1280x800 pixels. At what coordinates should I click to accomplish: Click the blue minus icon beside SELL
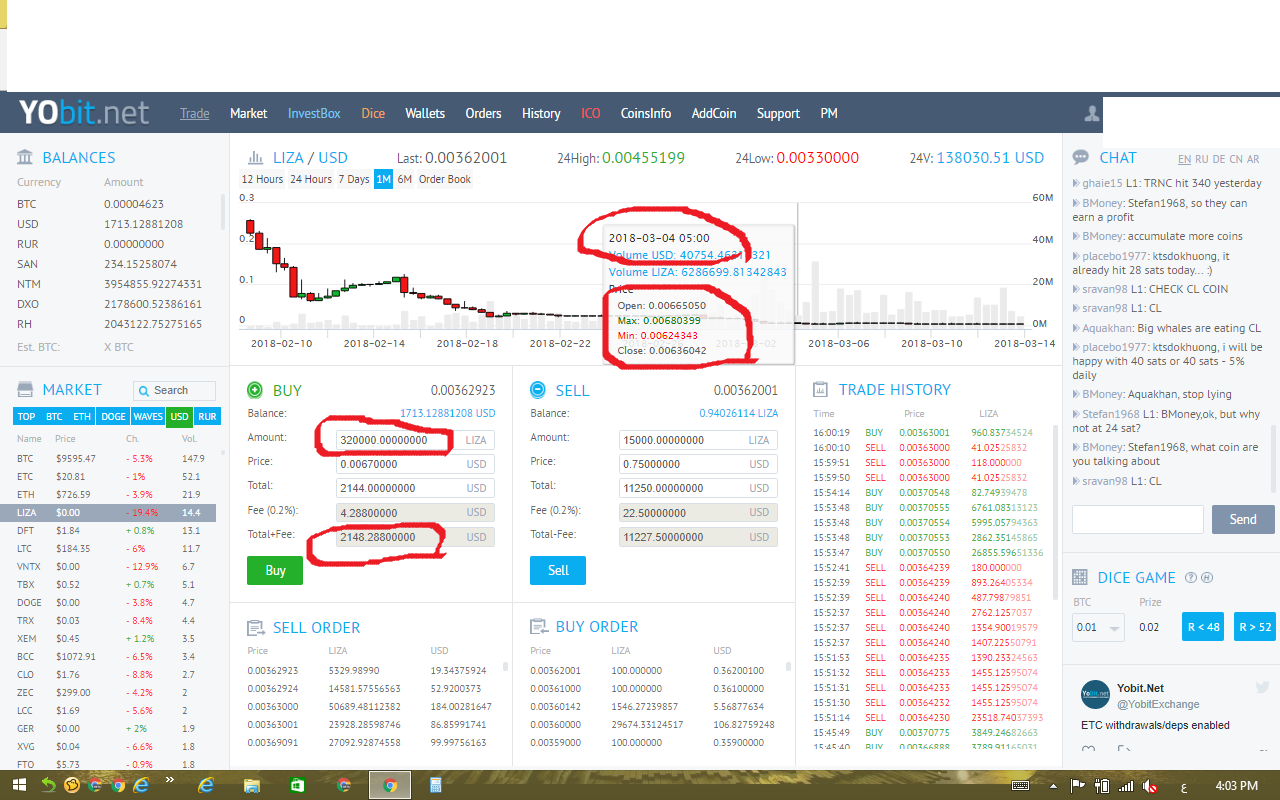[538, 390]
